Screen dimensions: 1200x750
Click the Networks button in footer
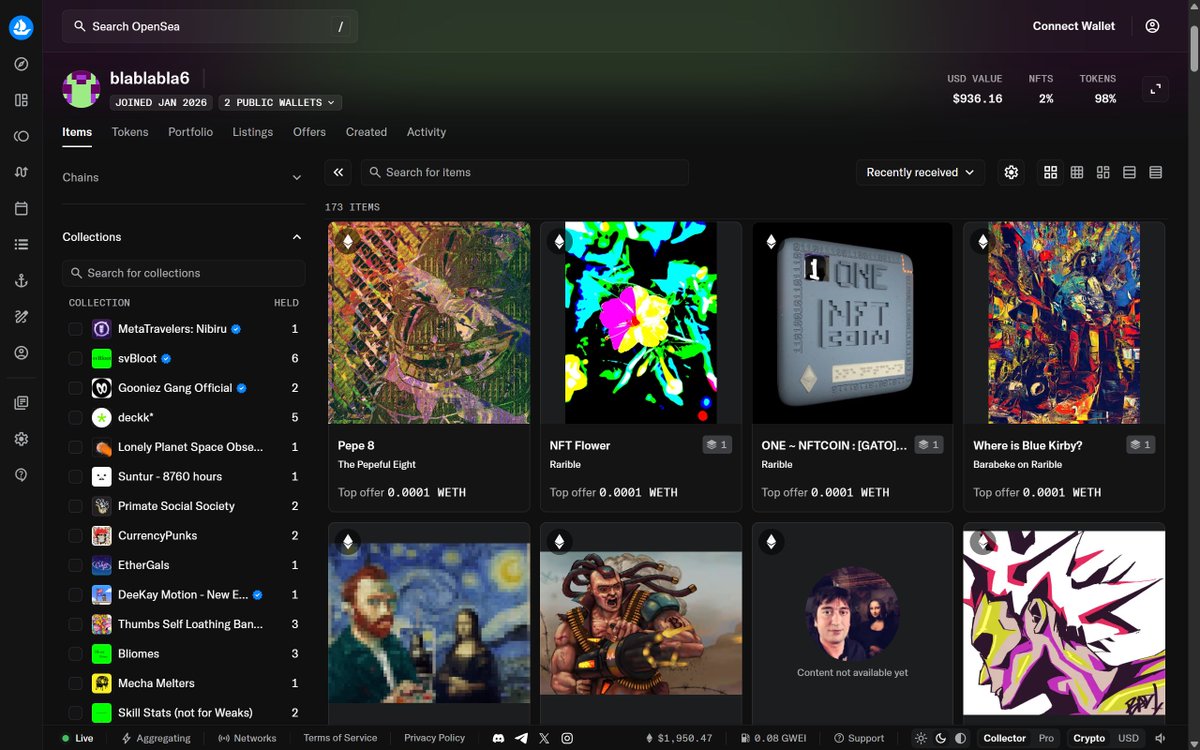(x=247, y=738)
